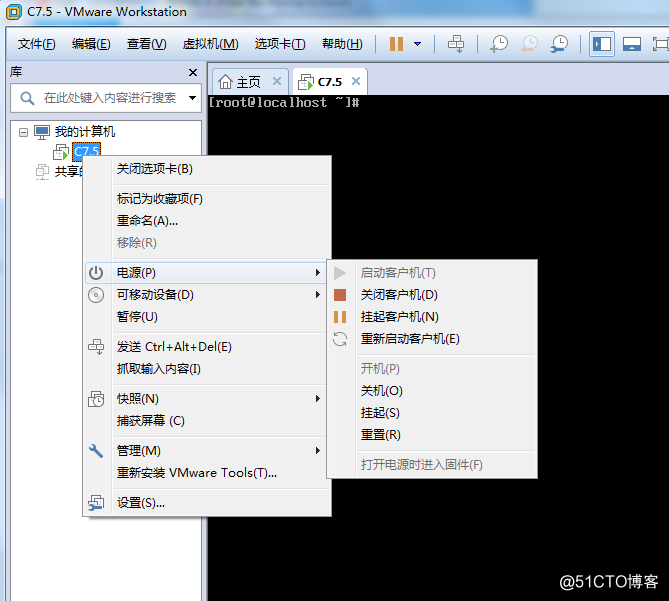Open the power options dropdown arrow in toolbar
669x601 pixels.
click(418, 44)
